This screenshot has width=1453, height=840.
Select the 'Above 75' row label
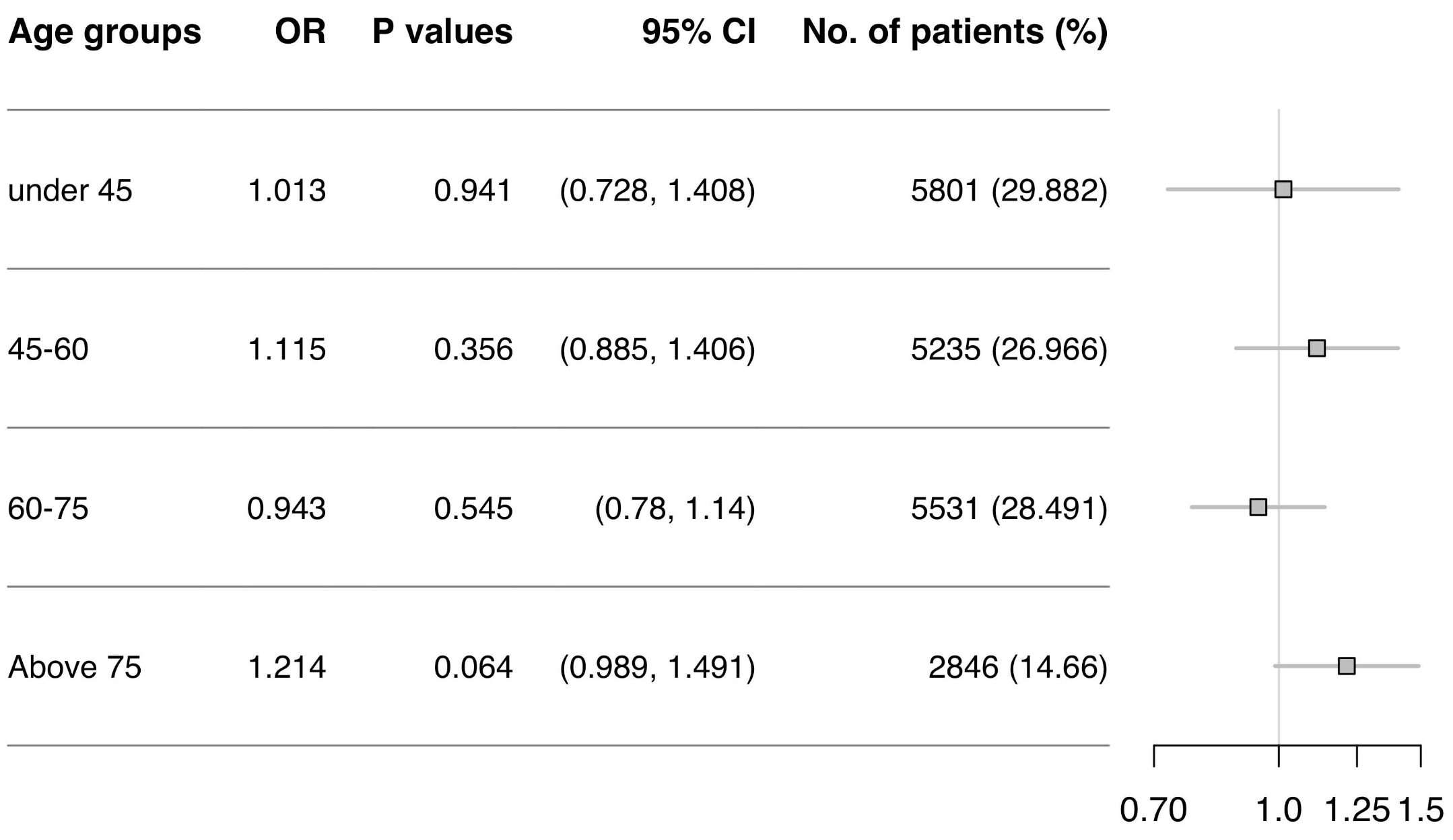coord(75,667)
